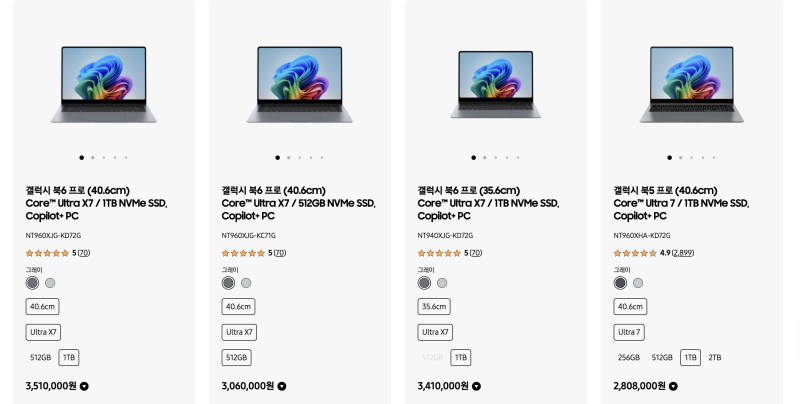Open reviews link for NT960XJG-KC71G
This screenshot has width=800, height=404.
tap(279, 253)
